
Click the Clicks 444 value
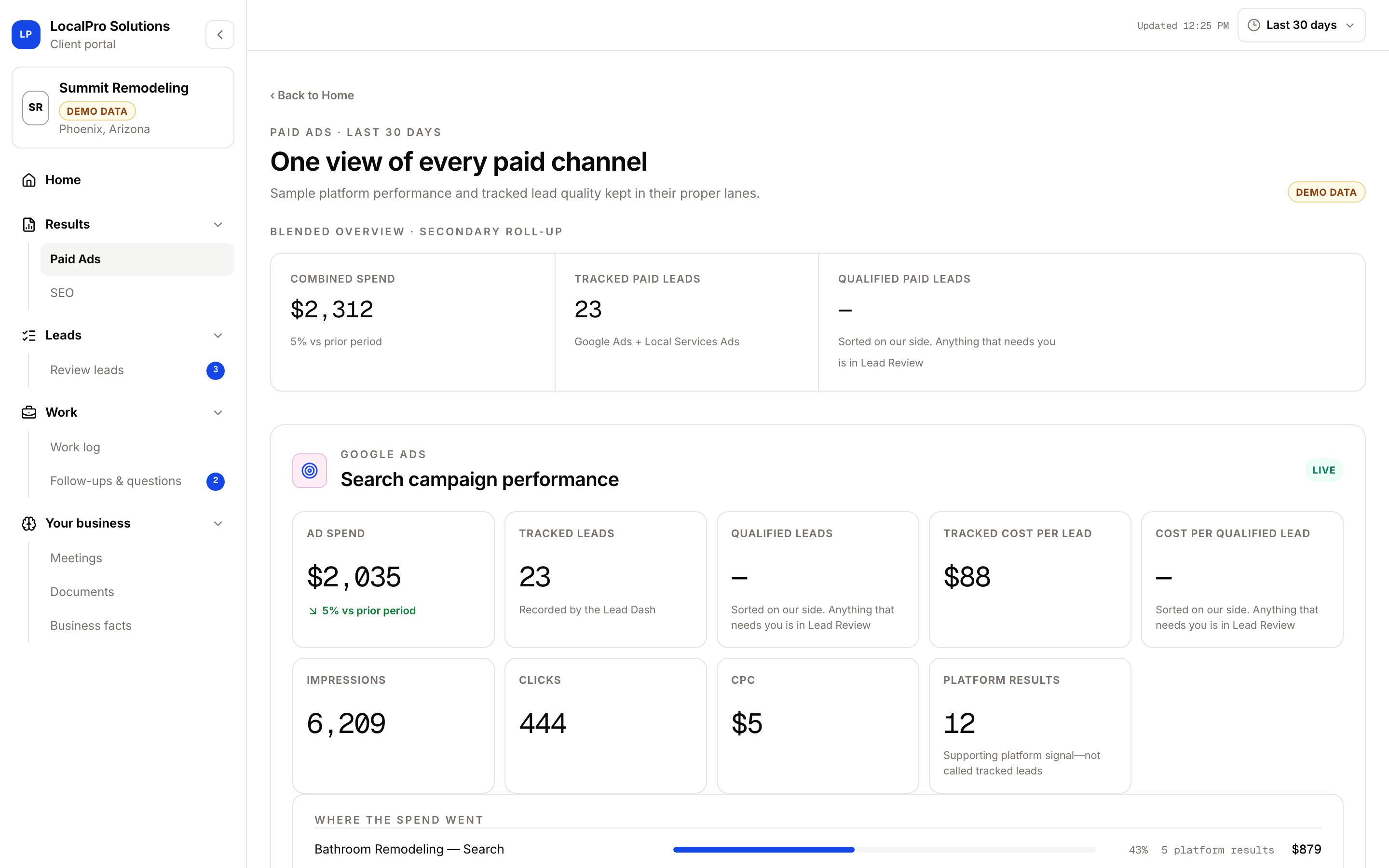pos(543,723)
